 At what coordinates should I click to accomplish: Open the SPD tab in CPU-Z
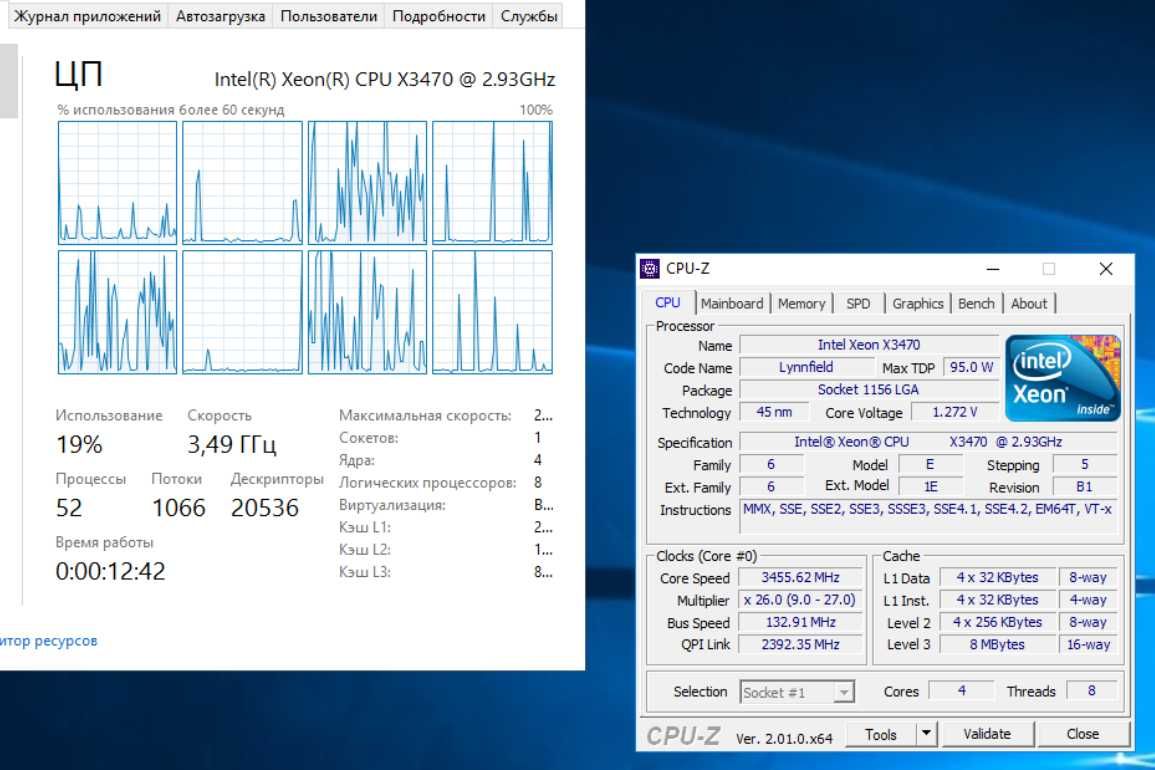857,304
